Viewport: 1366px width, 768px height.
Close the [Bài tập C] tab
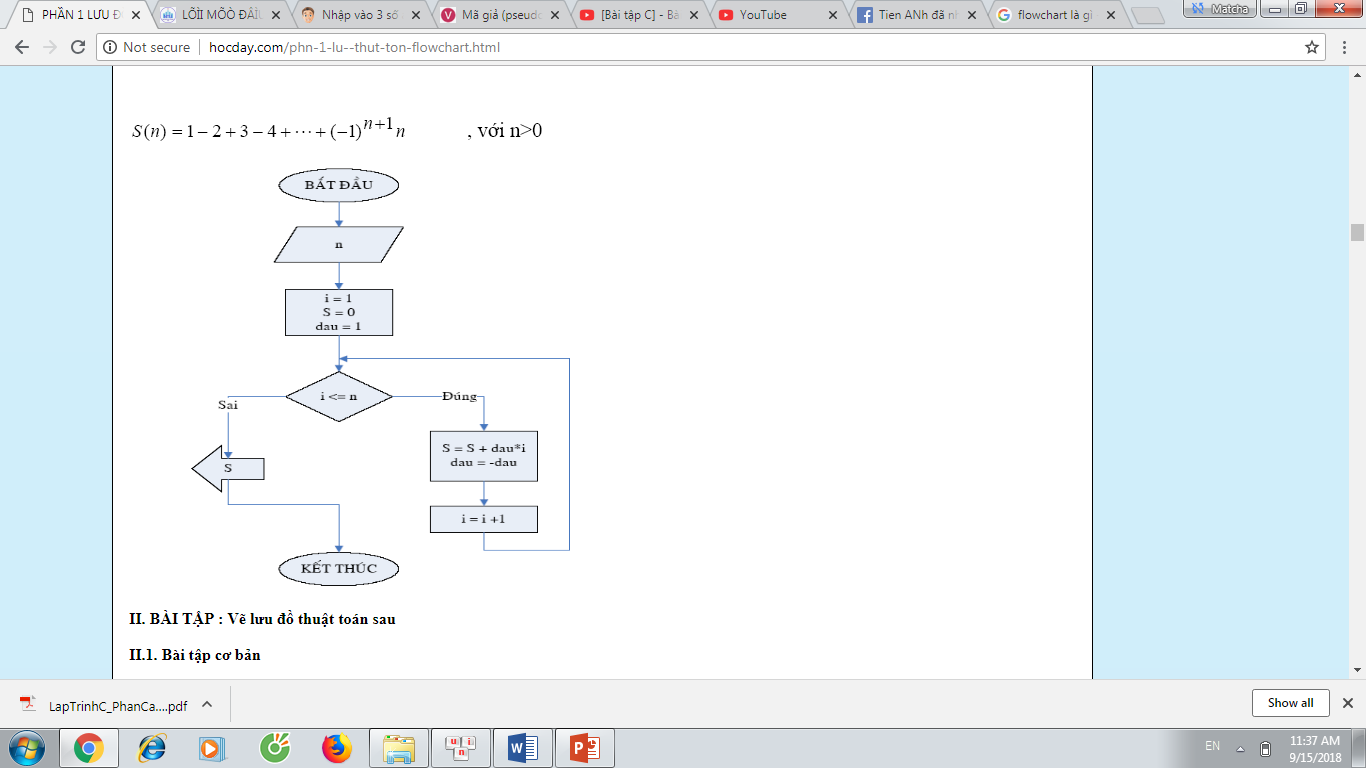pos(696,16)
